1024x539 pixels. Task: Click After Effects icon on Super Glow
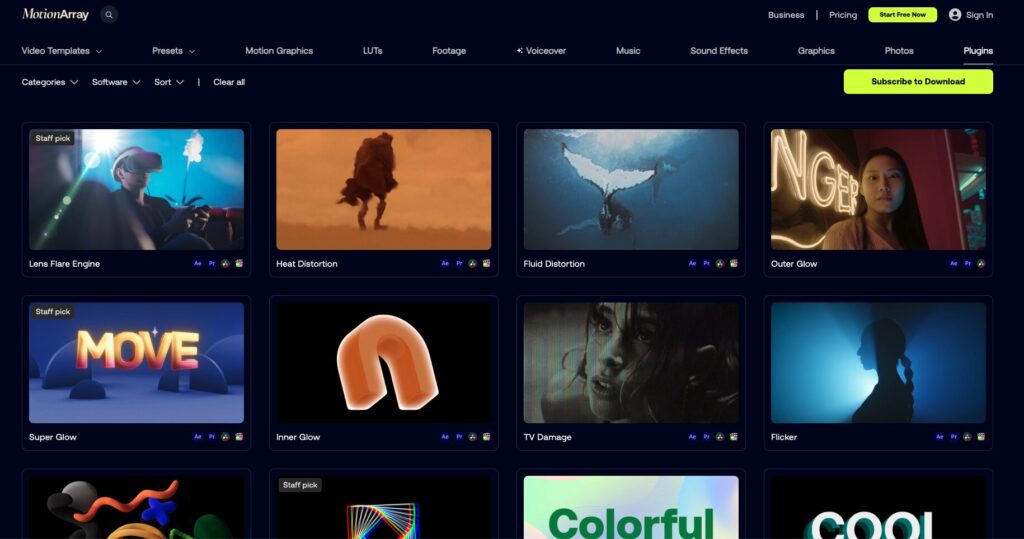pos(198,436)
